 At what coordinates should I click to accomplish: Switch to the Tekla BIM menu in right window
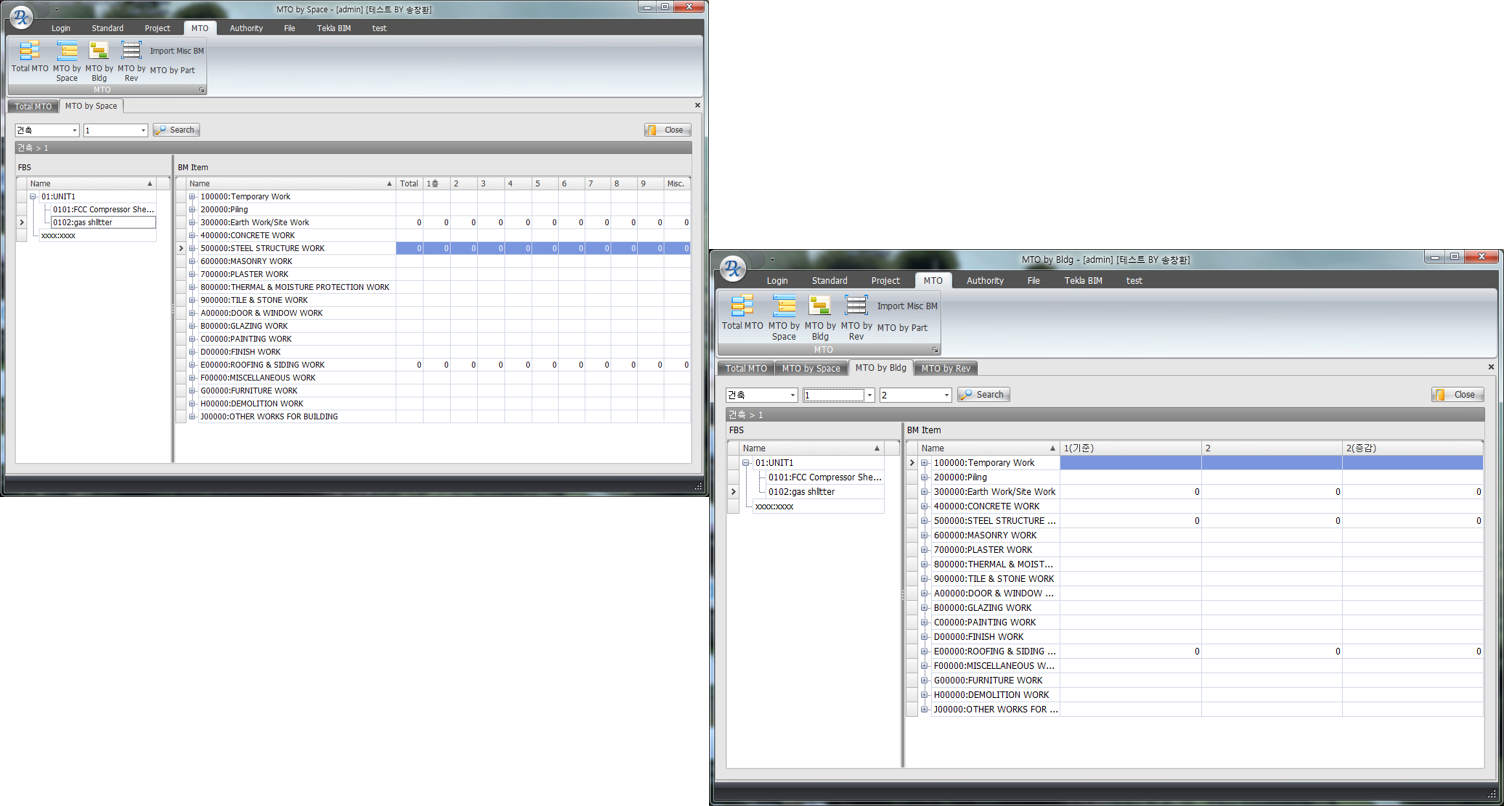[x=1083, y=281]
